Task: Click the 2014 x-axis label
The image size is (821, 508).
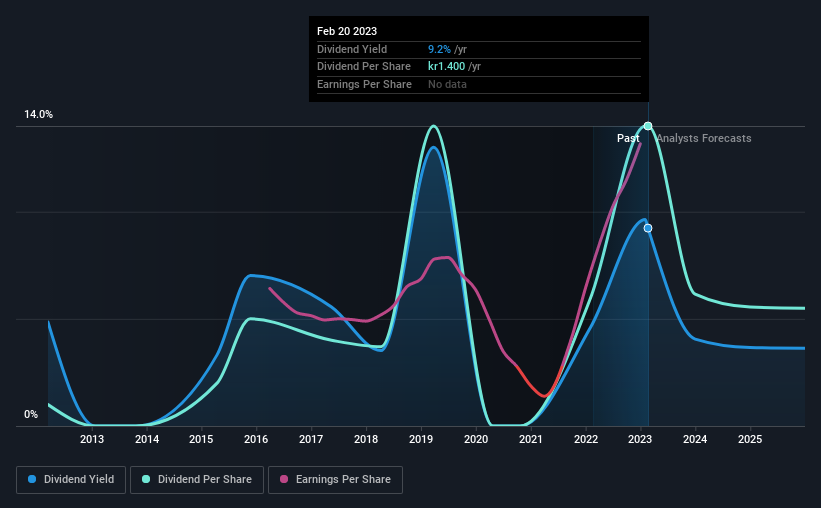Action: click(147, 439)
